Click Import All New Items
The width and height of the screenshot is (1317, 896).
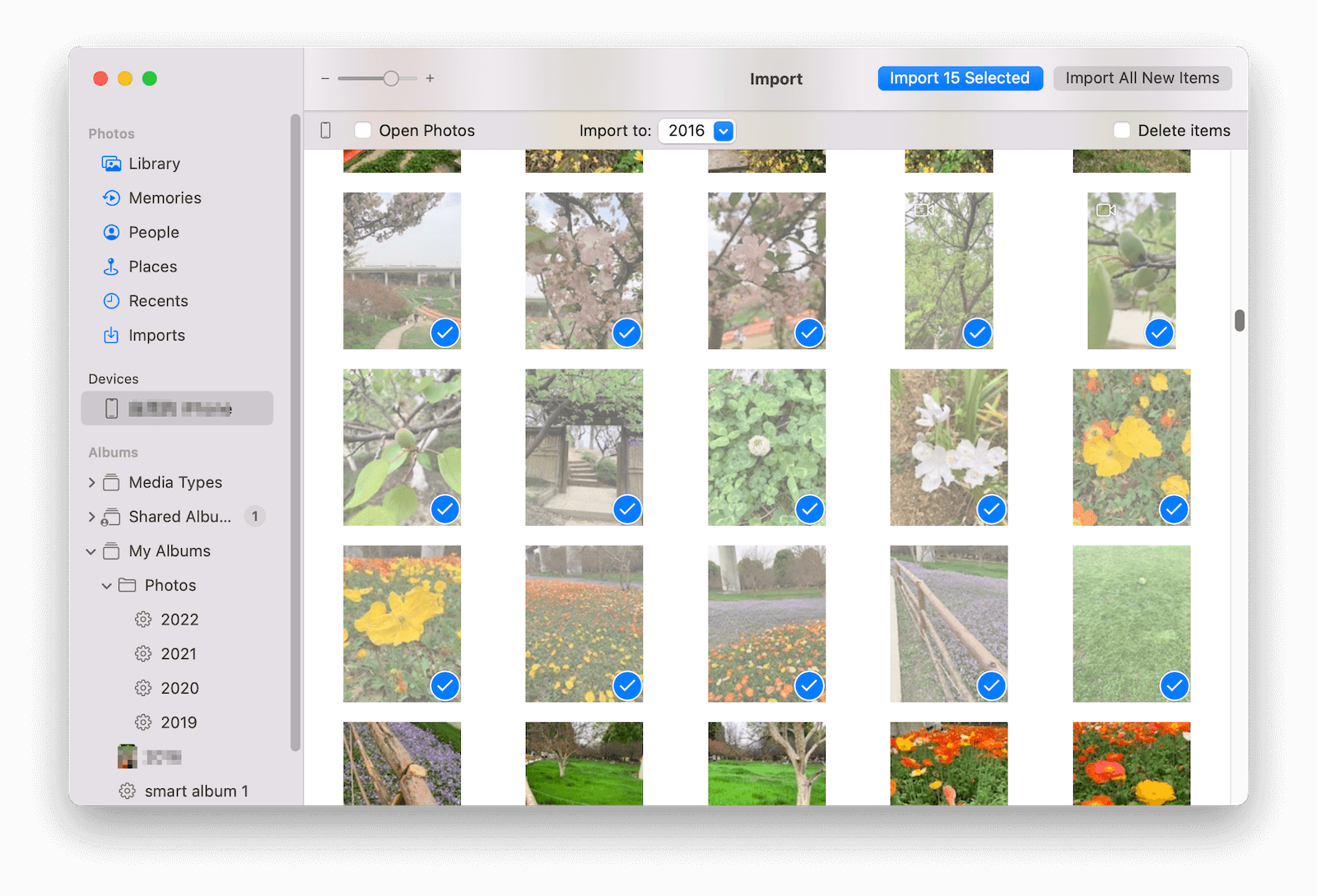pos(1142,77)
